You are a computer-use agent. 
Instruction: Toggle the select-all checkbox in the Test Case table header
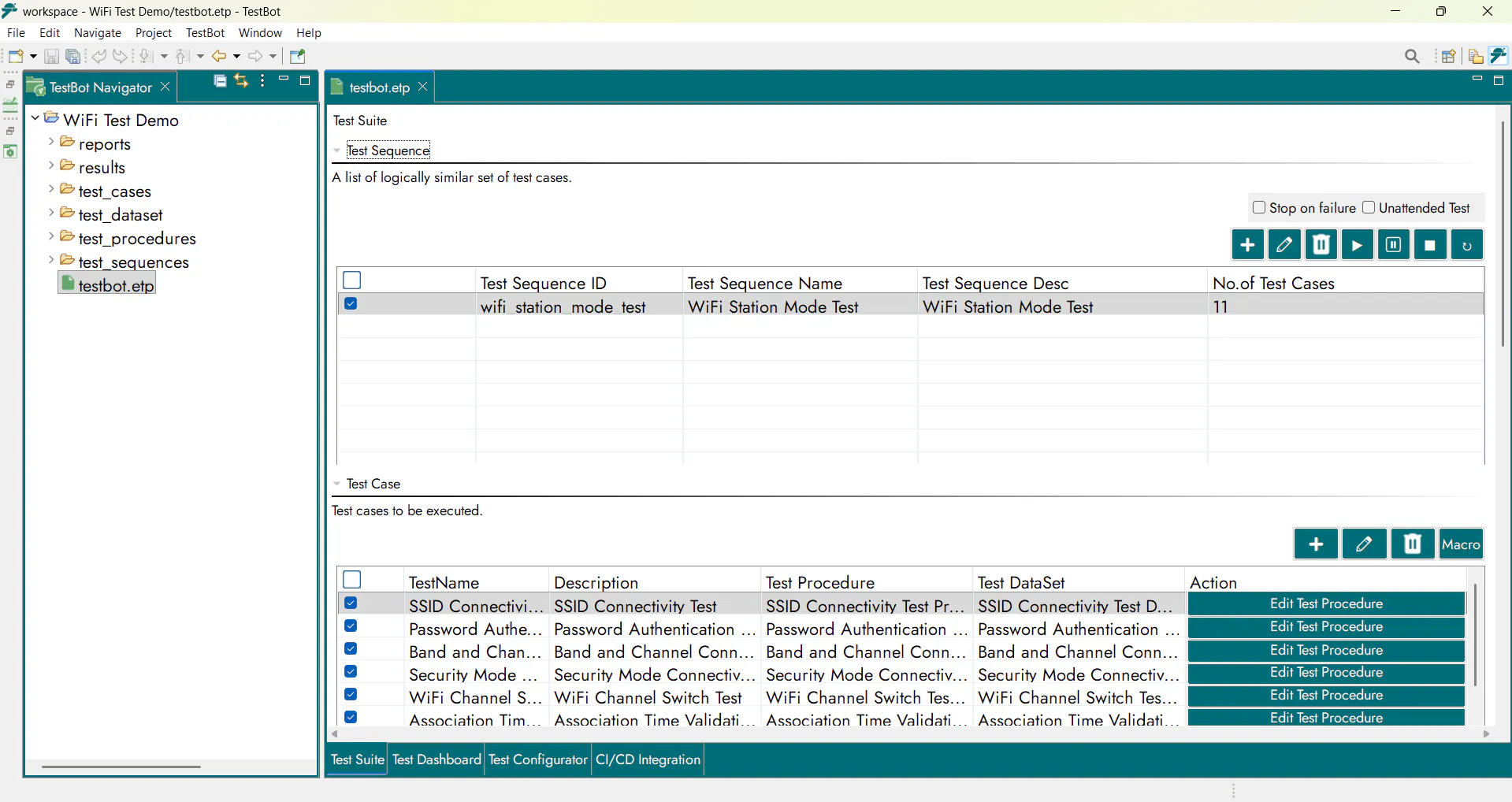click(352, 580)
